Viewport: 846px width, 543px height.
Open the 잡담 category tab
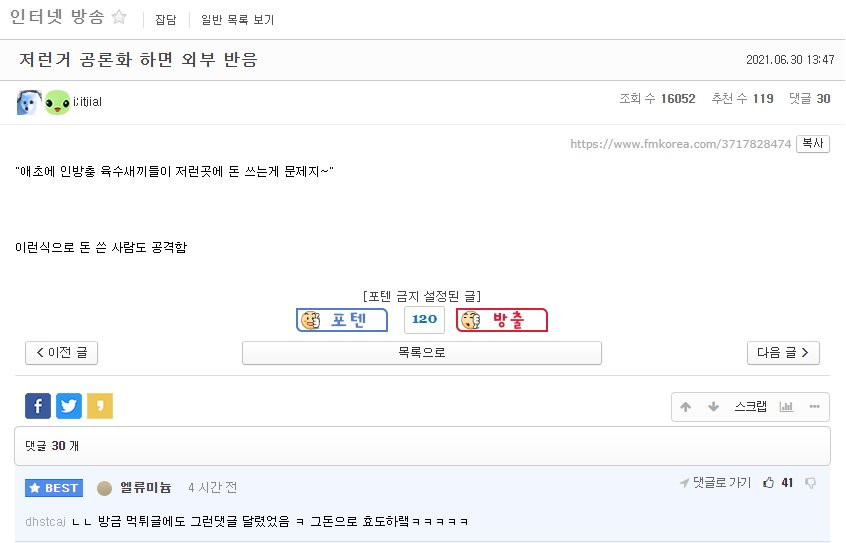166,19
